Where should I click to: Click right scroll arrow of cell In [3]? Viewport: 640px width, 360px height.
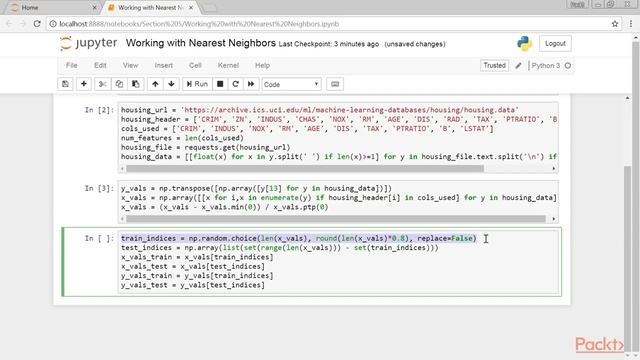point(554,219)
